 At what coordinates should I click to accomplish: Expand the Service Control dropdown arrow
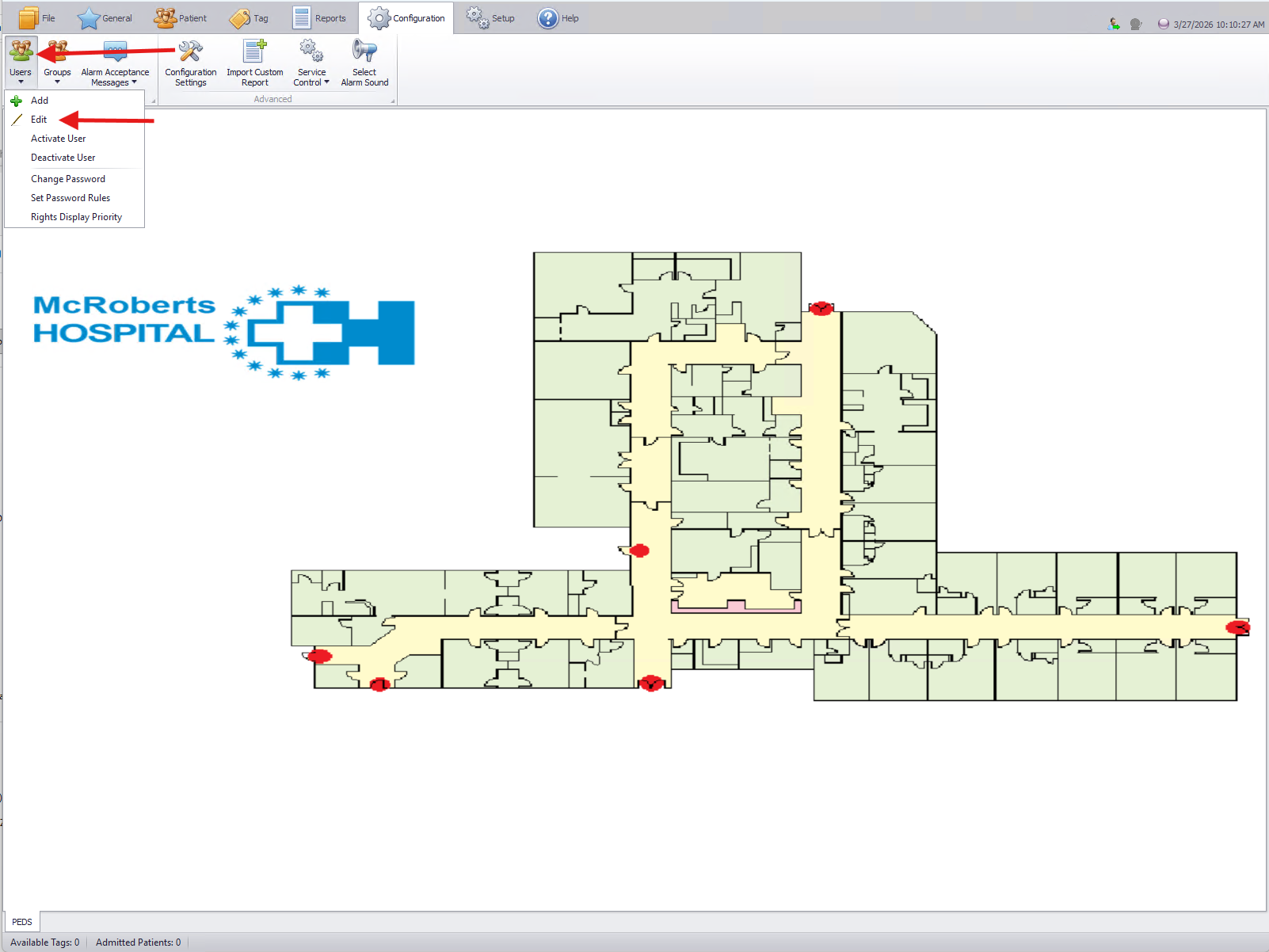[x=326, y=82]
